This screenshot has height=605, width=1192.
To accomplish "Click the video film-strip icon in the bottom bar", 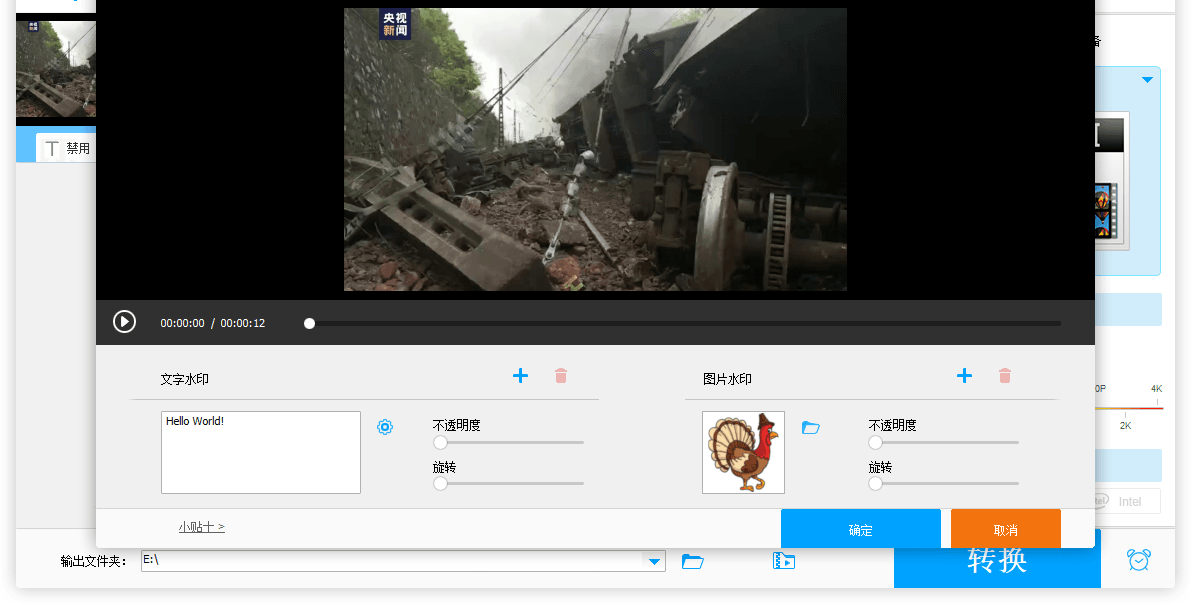I will (784, 561).
